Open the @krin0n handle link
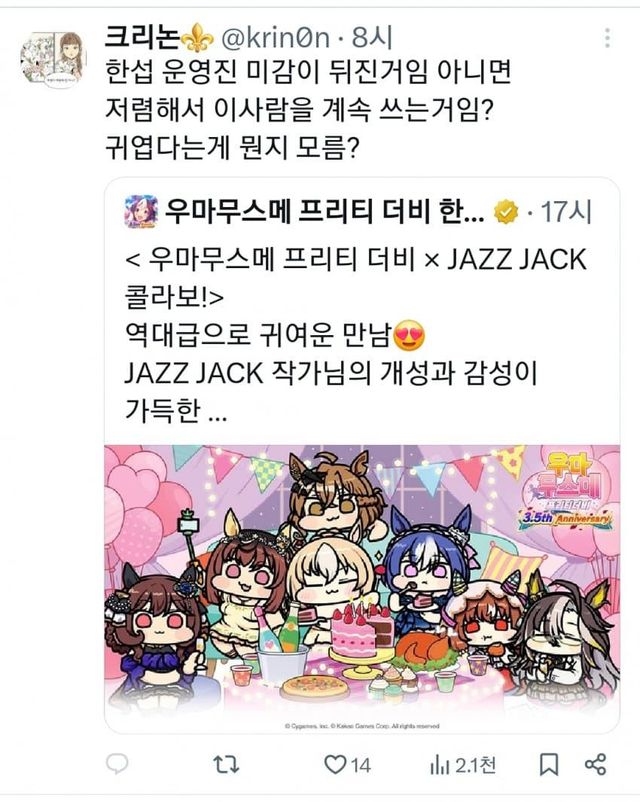The width and height of the screenshot is (640, 802). [274, 38]
